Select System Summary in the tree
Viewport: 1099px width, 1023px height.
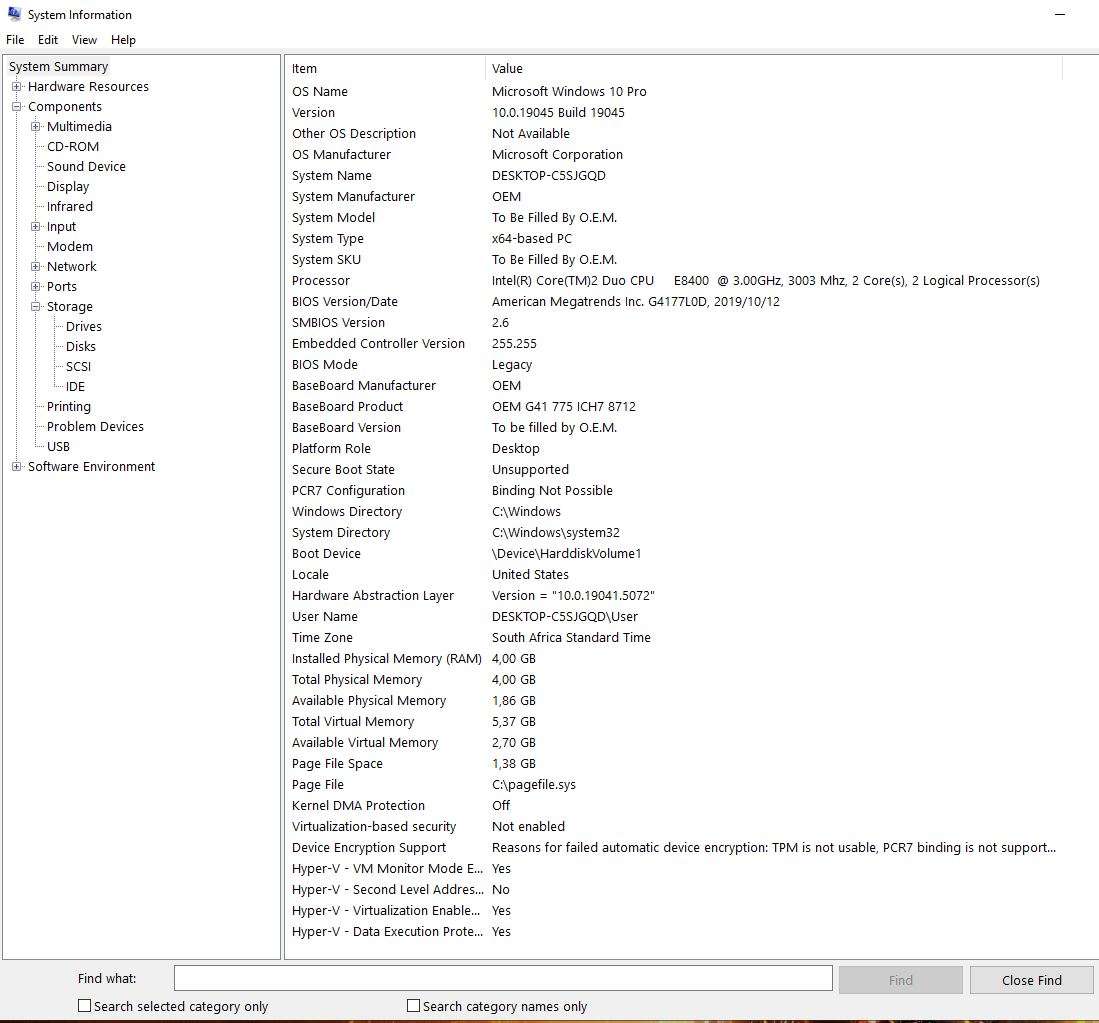pyautogui.click(x=58, y=66)
